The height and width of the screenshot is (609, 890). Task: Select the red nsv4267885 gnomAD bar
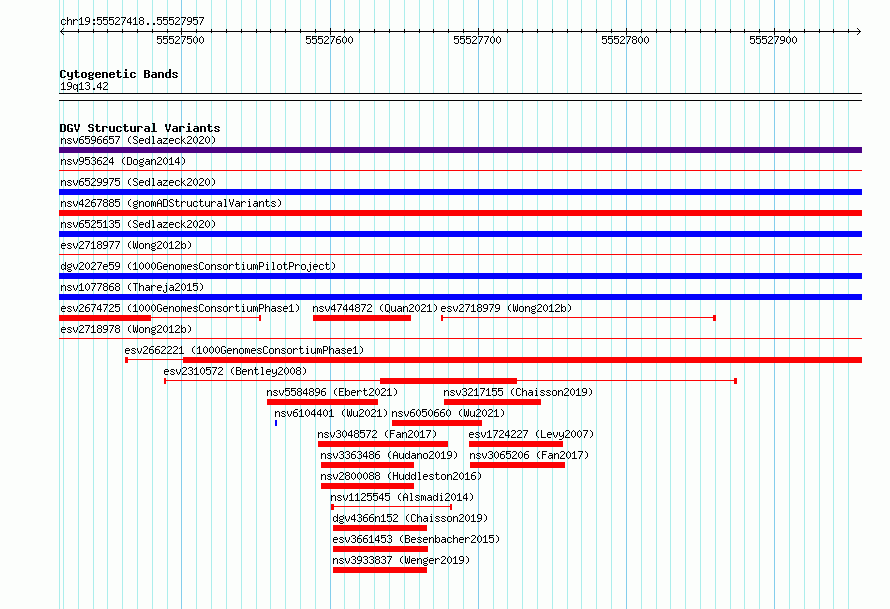click(460, 213)
